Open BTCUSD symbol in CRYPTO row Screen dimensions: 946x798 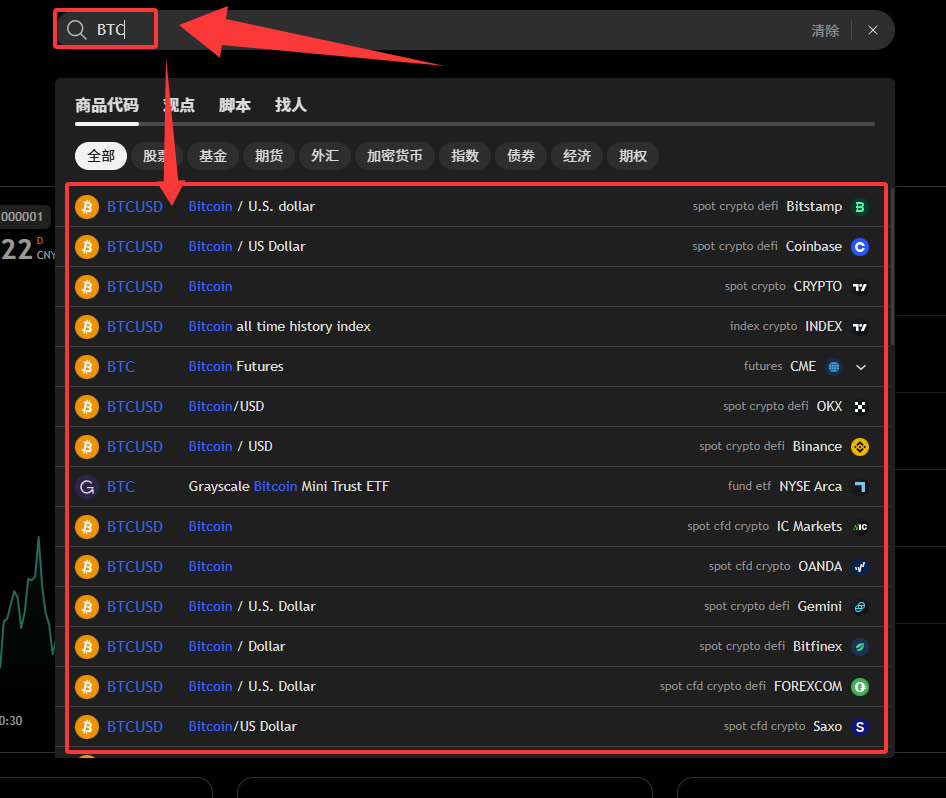click(135, 287)
